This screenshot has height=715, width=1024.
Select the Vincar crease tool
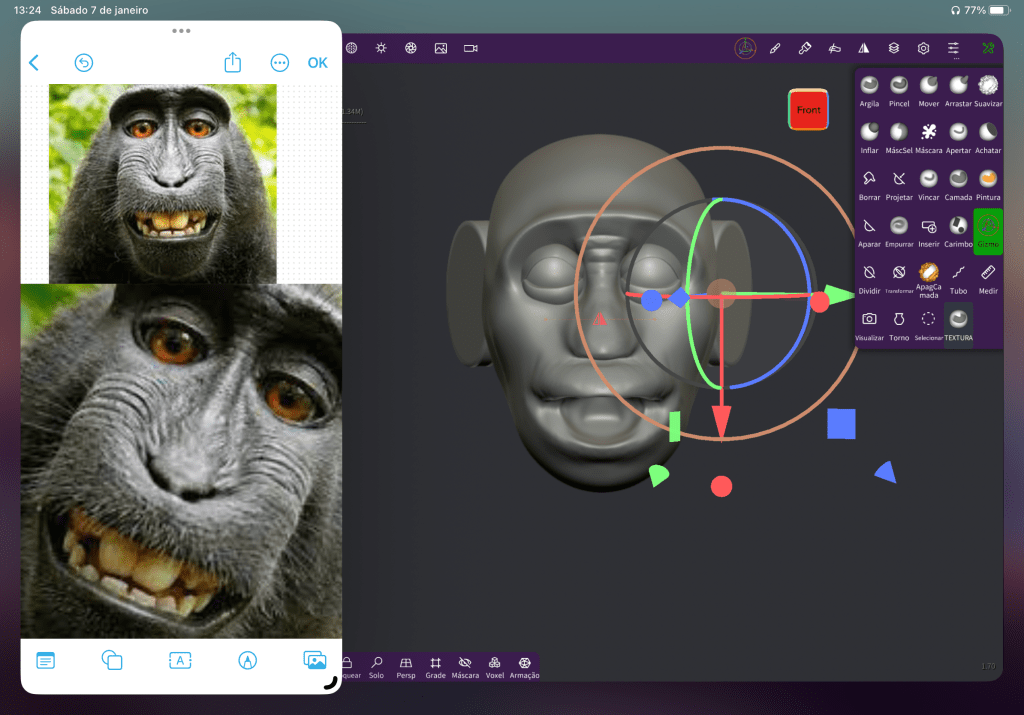pos(929,183)
